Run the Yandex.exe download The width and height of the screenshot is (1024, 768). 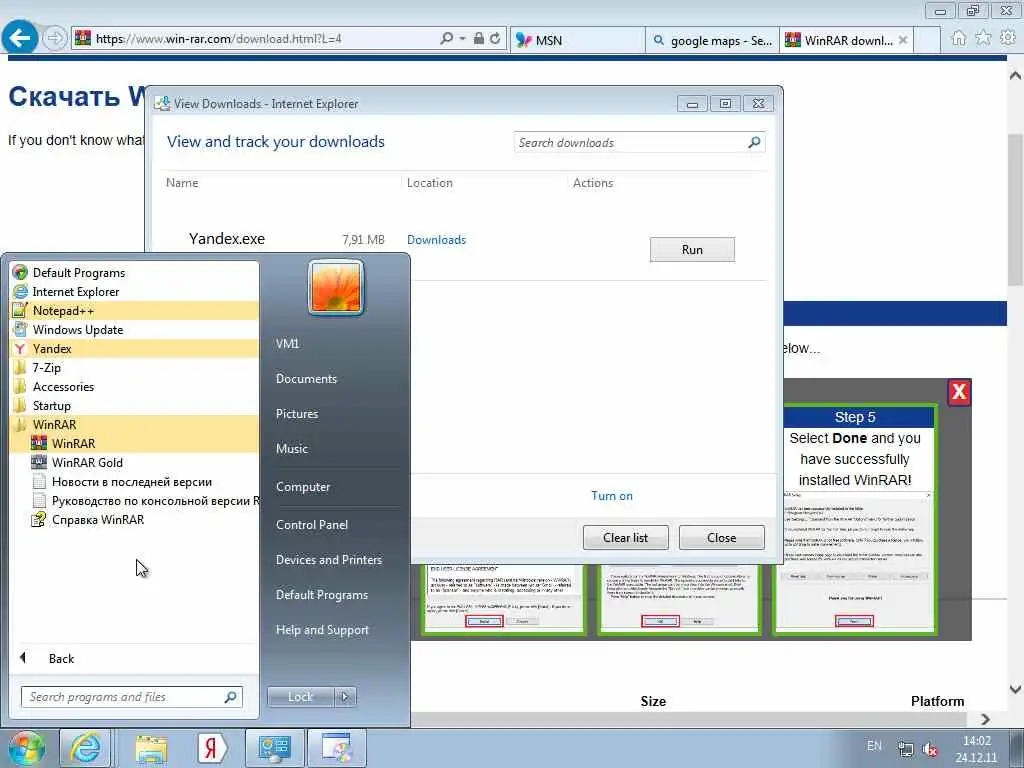tap(692, 249)
